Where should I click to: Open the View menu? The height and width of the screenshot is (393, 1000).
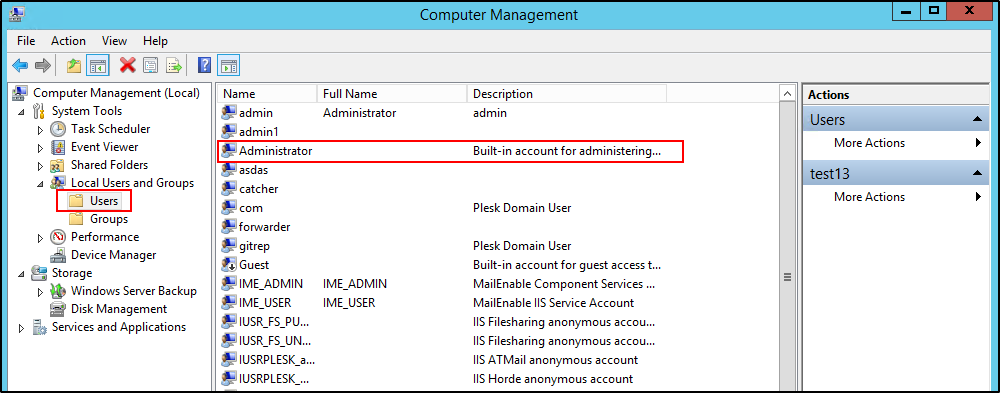click(115, 41)
